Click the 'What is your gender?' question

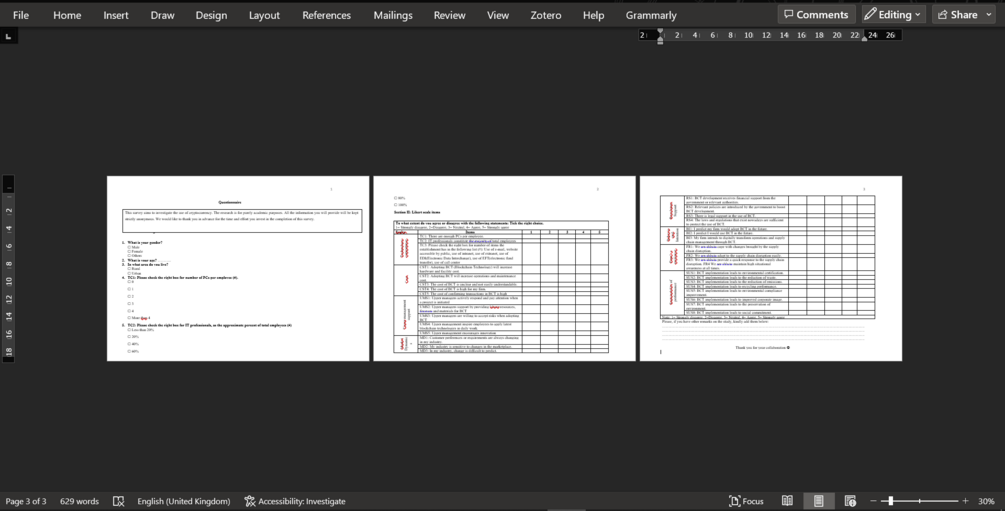(144, 243)
